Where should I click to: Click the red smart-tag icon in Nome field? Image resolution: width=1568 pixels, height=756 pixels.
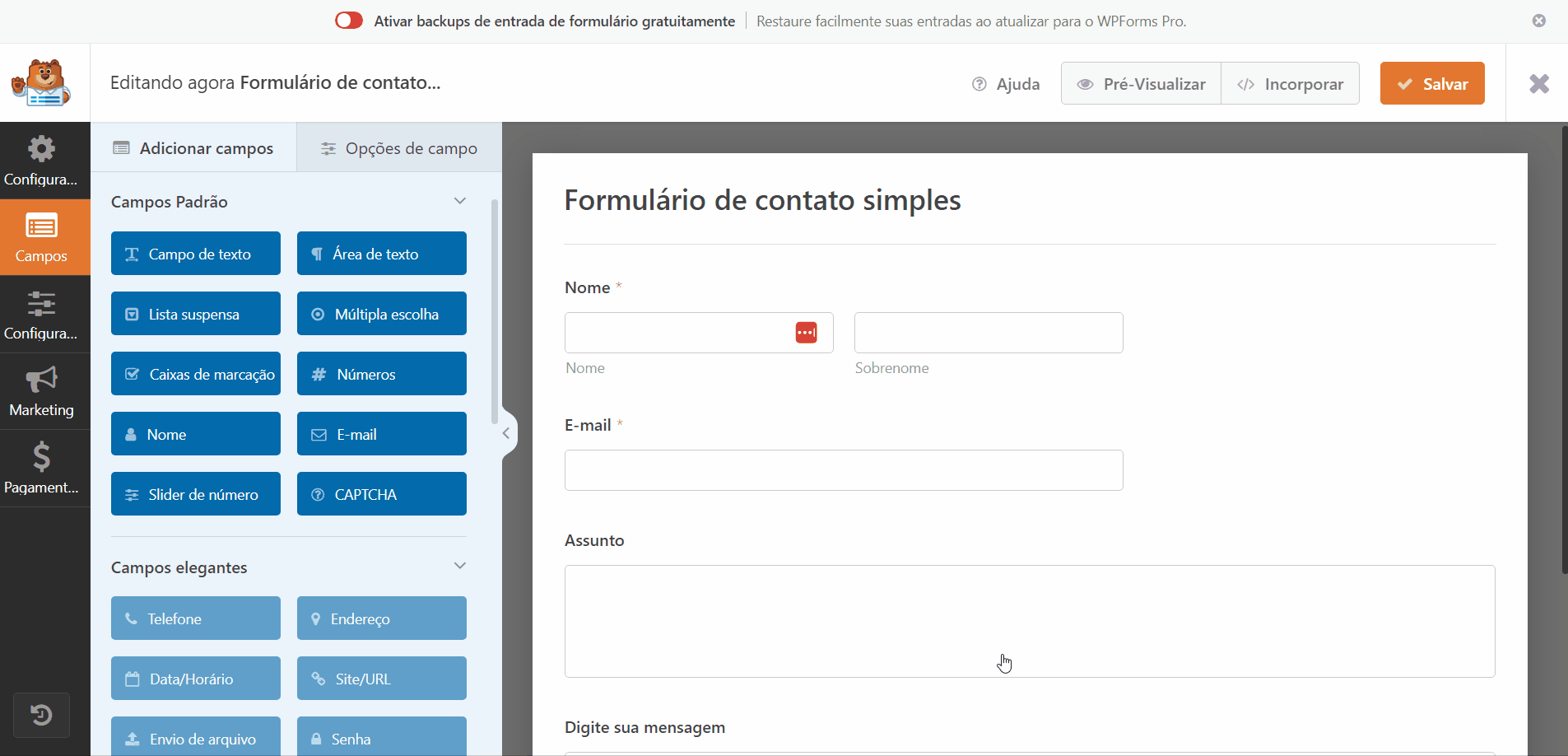806,332
